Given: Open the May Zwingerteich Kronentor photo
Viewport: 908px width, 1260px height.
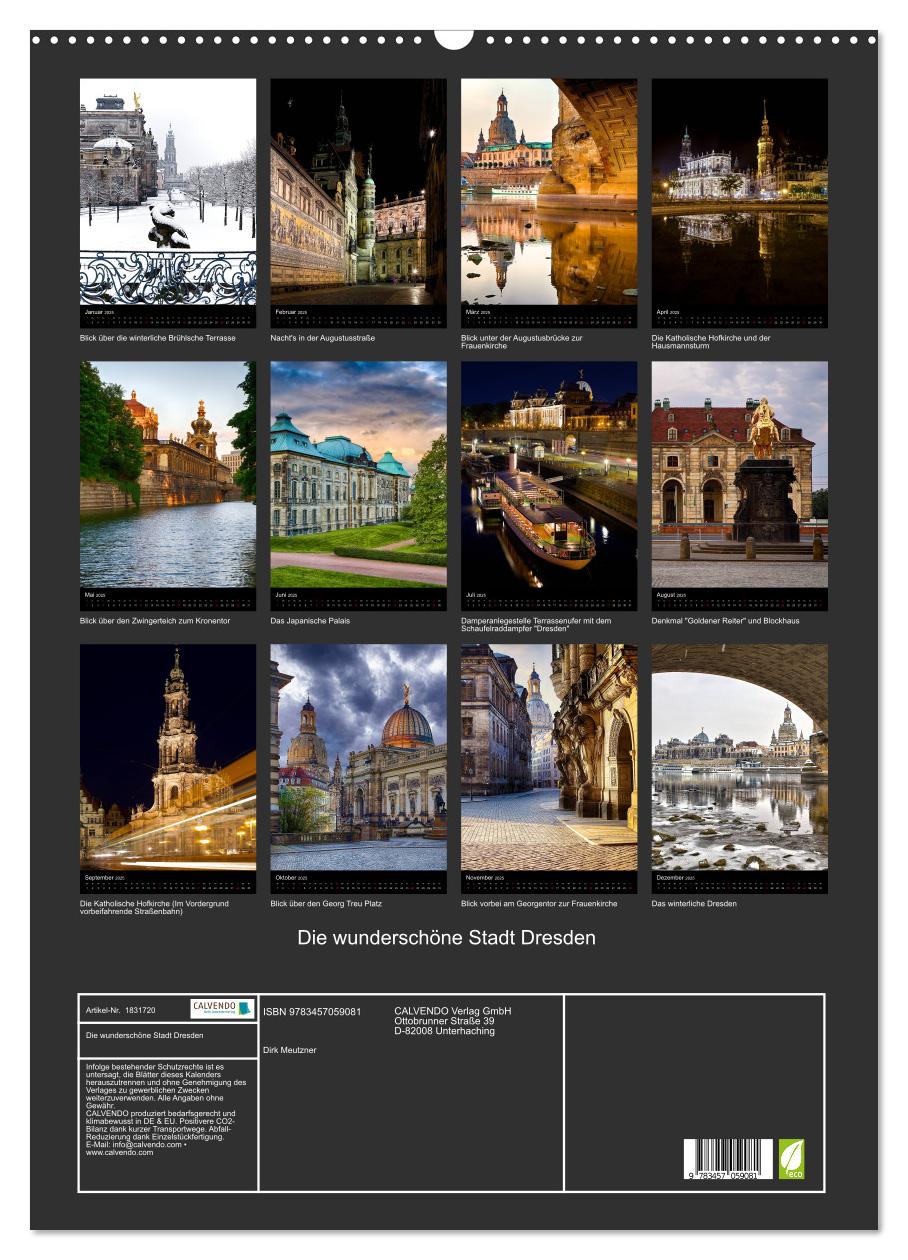Looking at the screenshot, I should pyautogui.click(x=168, y=475).
